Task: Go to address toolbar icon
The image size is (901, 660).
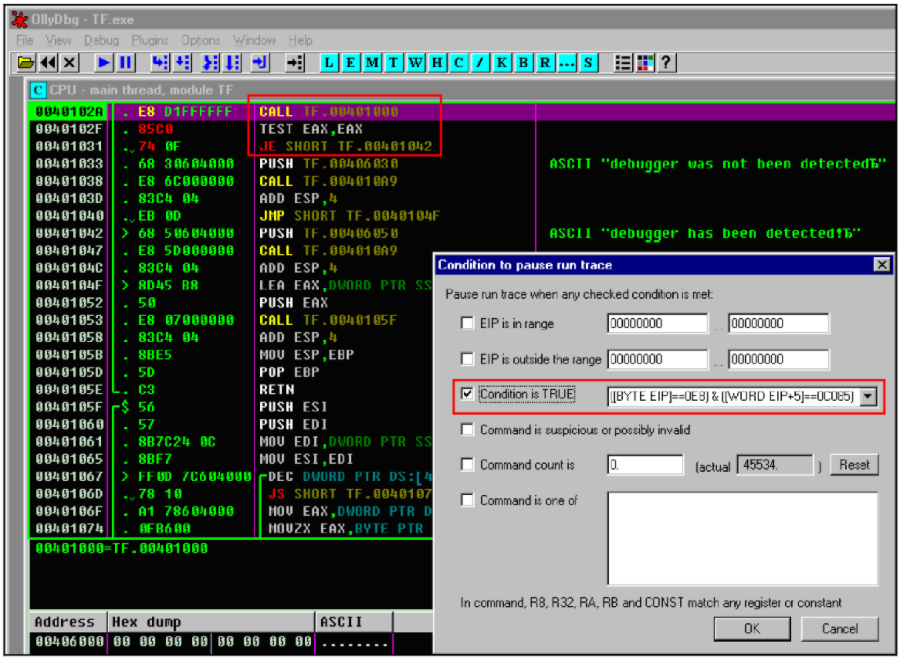Action: tap(295, 63)
